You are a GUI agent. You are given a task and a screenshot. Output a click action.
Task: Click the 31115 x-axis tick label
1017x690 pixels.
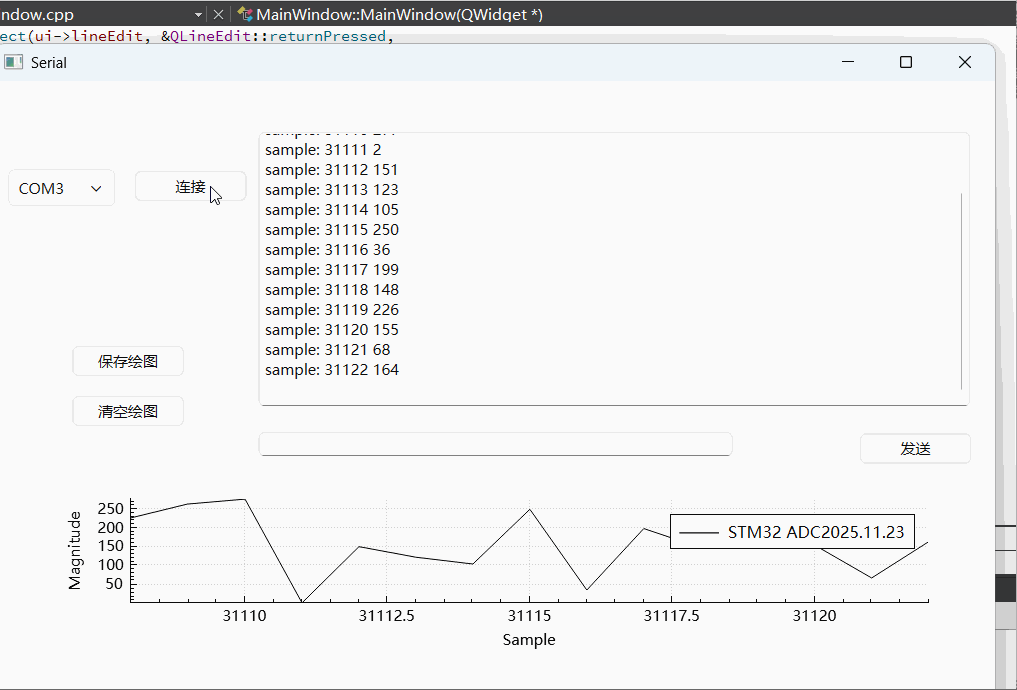click(x=529, y=616)
